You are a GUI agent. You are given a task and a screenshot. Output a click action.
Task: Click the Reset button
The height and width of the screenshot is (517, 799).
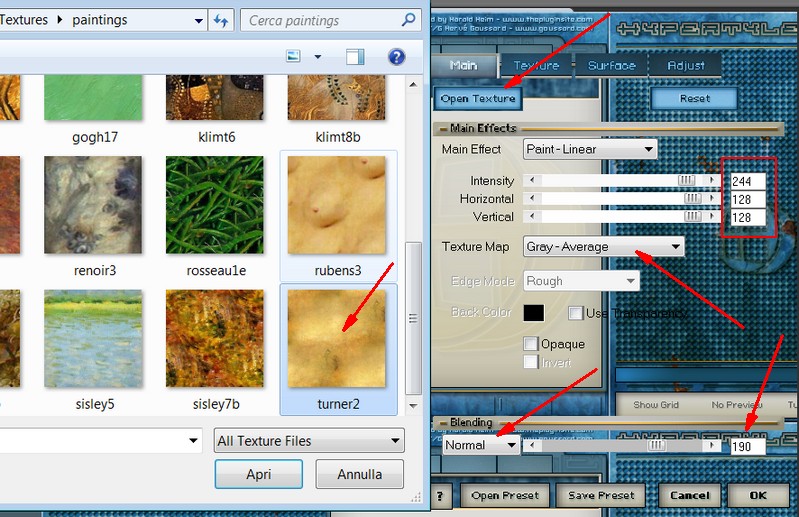[x=695, y=98]
